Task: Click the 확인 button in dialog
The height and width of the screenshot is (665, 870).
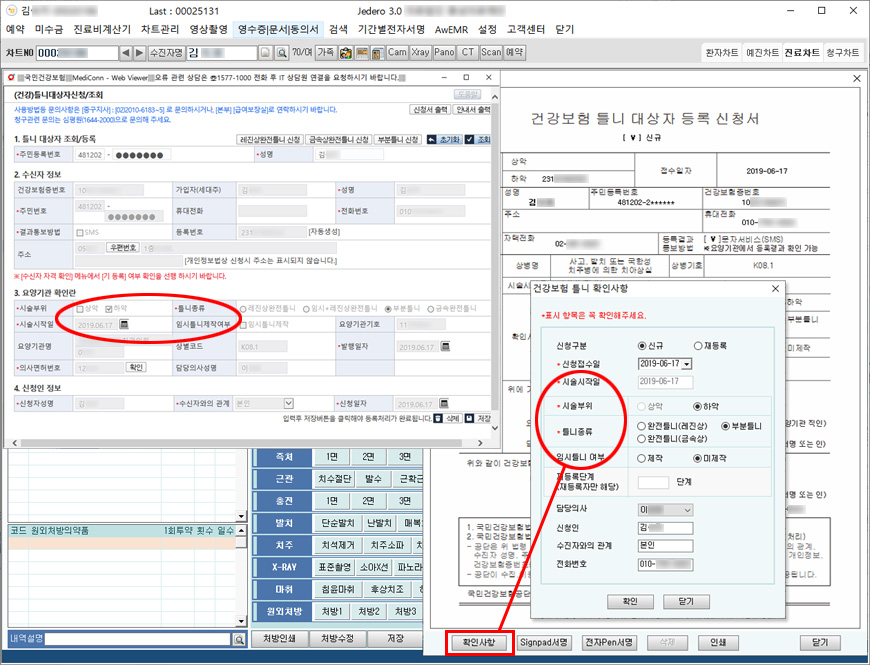Action: [630, 602]
